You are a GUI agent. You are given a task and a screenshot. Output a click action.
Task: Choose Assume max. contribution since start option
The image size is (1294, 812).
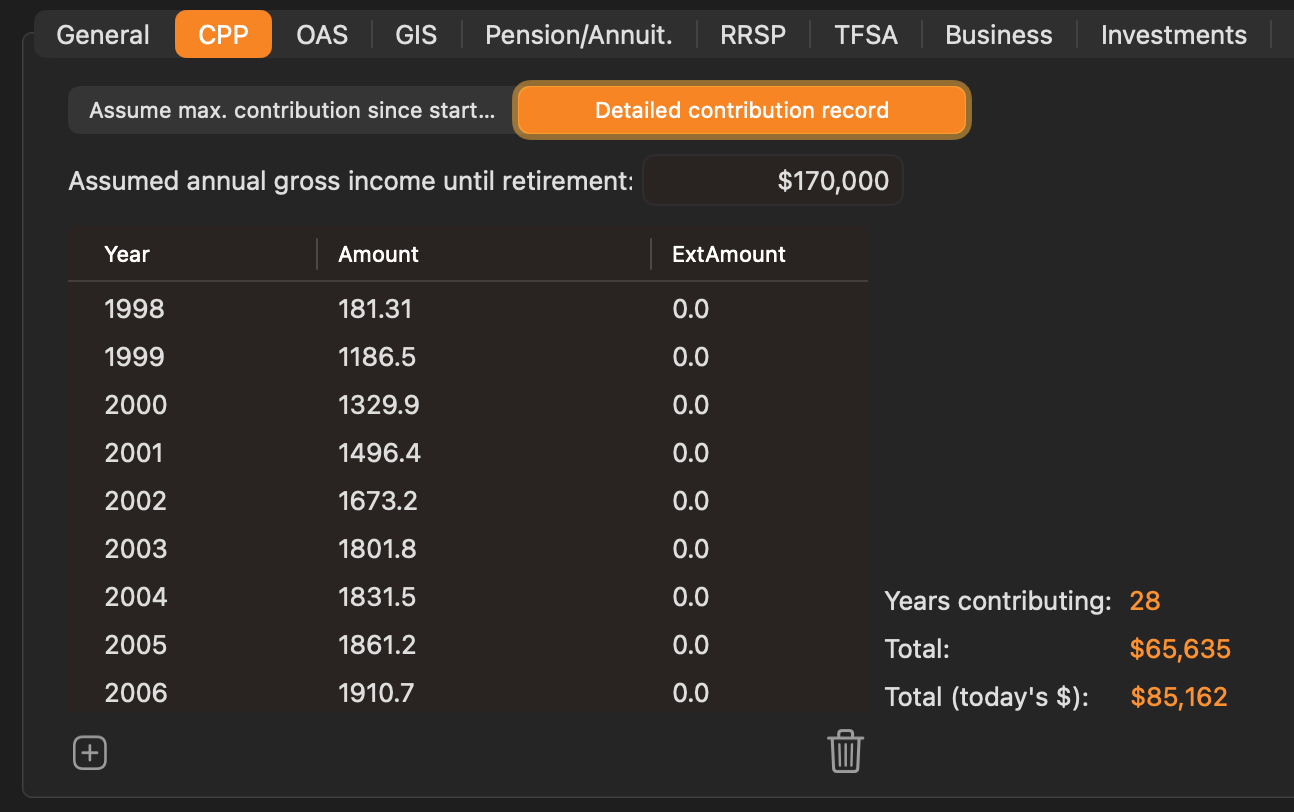(x=292, y=110)
